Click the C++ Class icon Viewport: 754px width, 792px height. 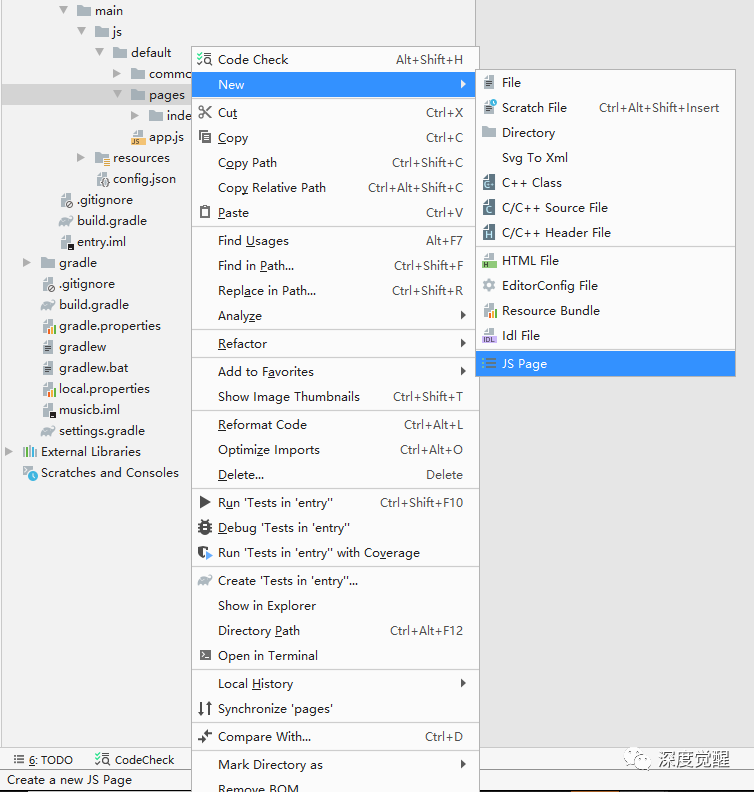(x=489, y=182)
